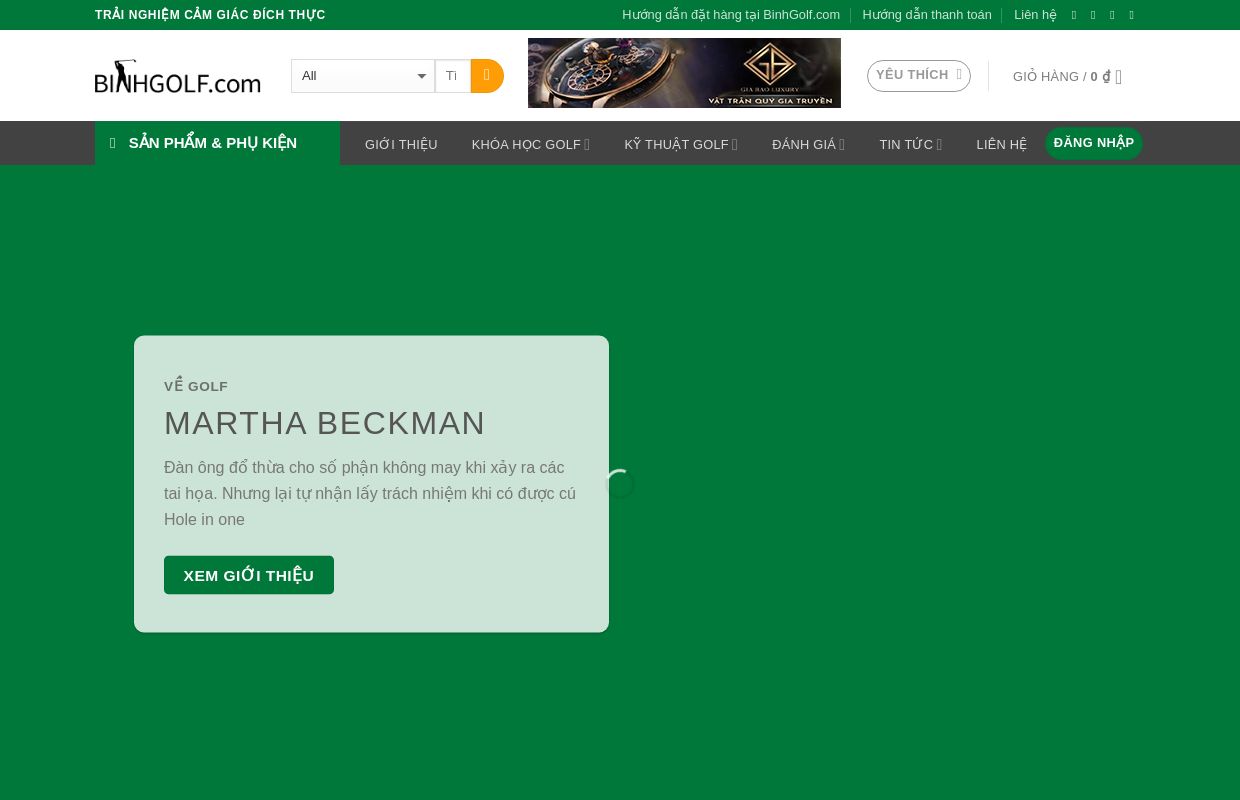This screenshot has height=800, width=1240.
Task: Focus the product search text field
Action: [x=452, y=76]
